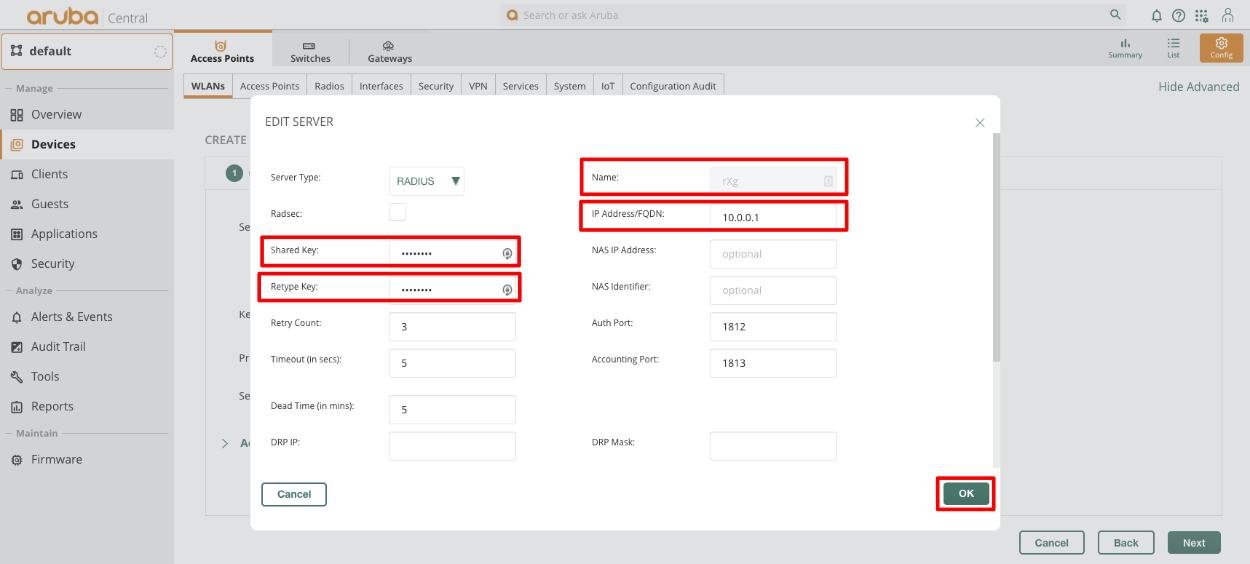Close the Edit Server dialog

click(x=980, y=123)
